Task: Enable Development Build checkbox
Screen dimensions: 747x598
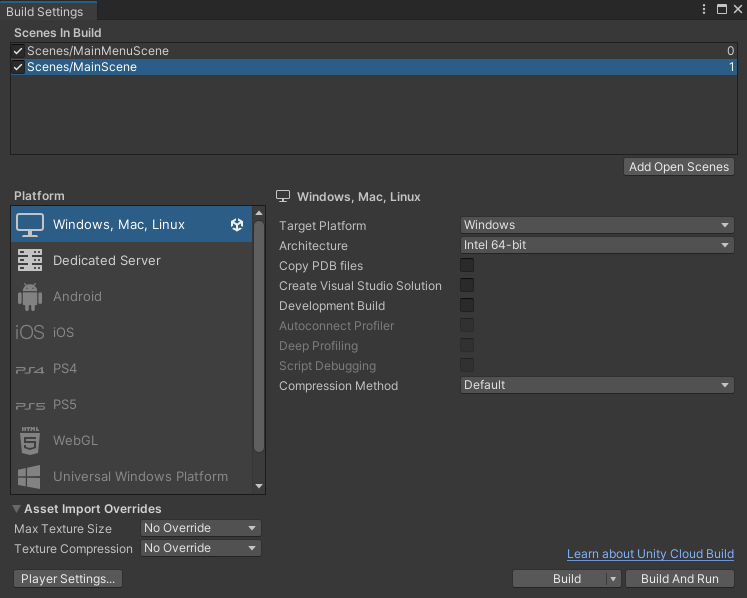Action: 467,305
